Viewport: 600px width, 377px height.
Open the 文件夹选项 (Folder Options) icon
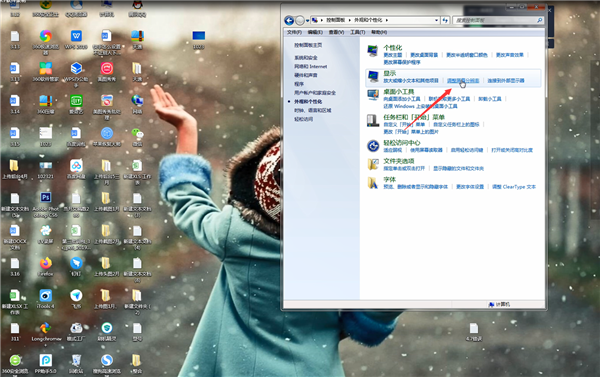coord(373,164)
